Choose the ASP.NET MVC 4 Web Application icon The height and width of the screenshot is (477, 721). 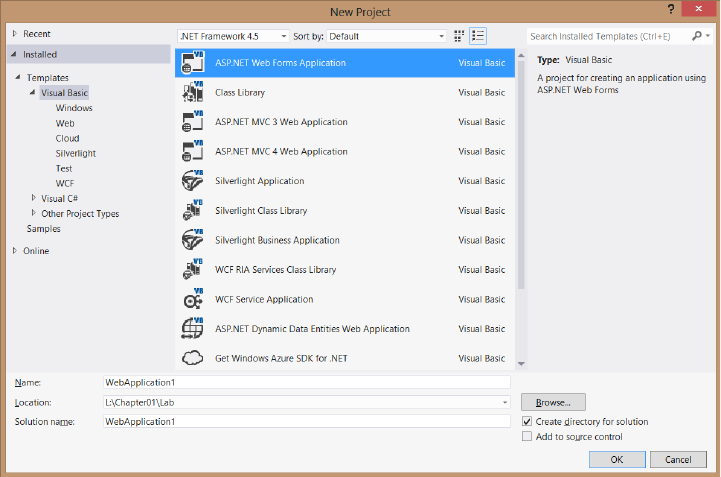[193, 151]
